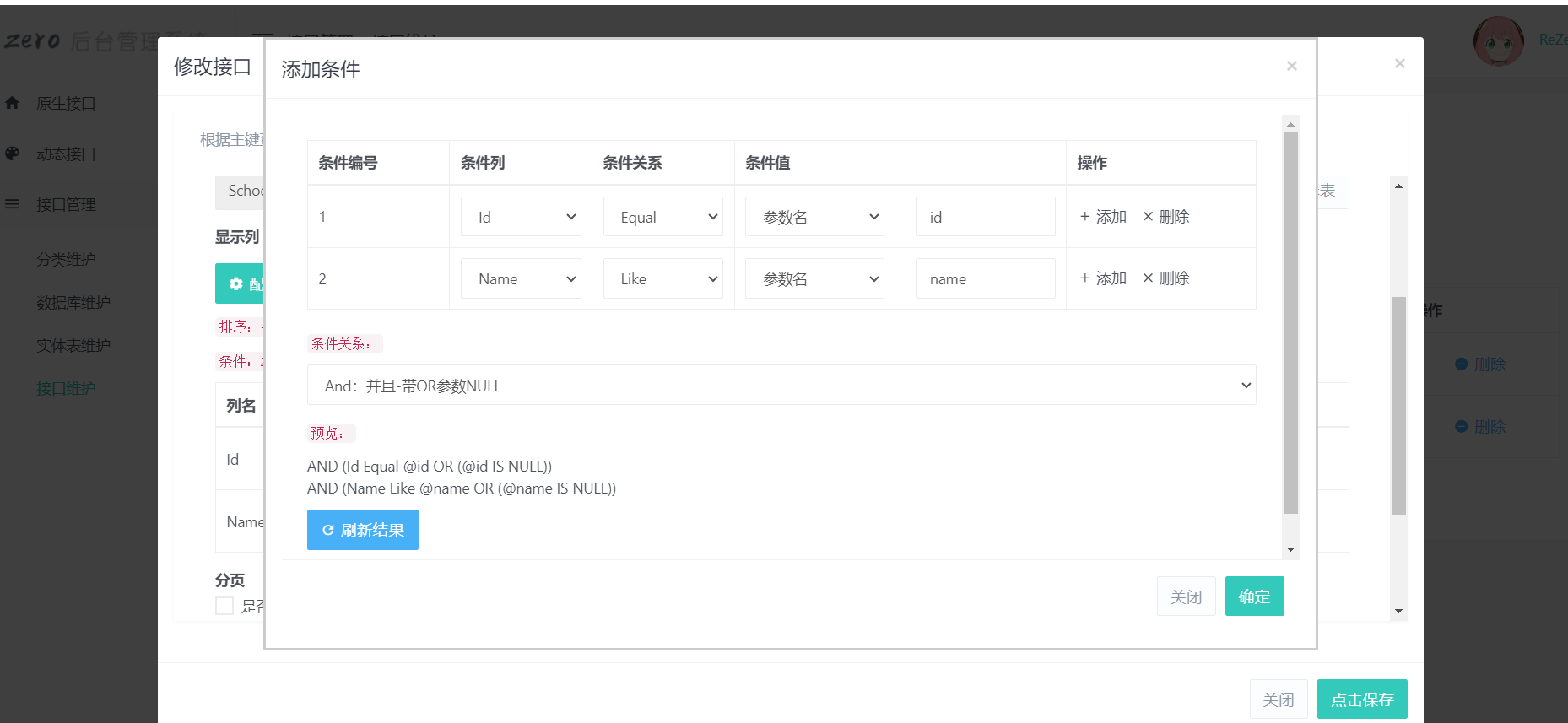Click the 刷新结果 refresh button
This screenshot has width=1568, height=723.
363,530
